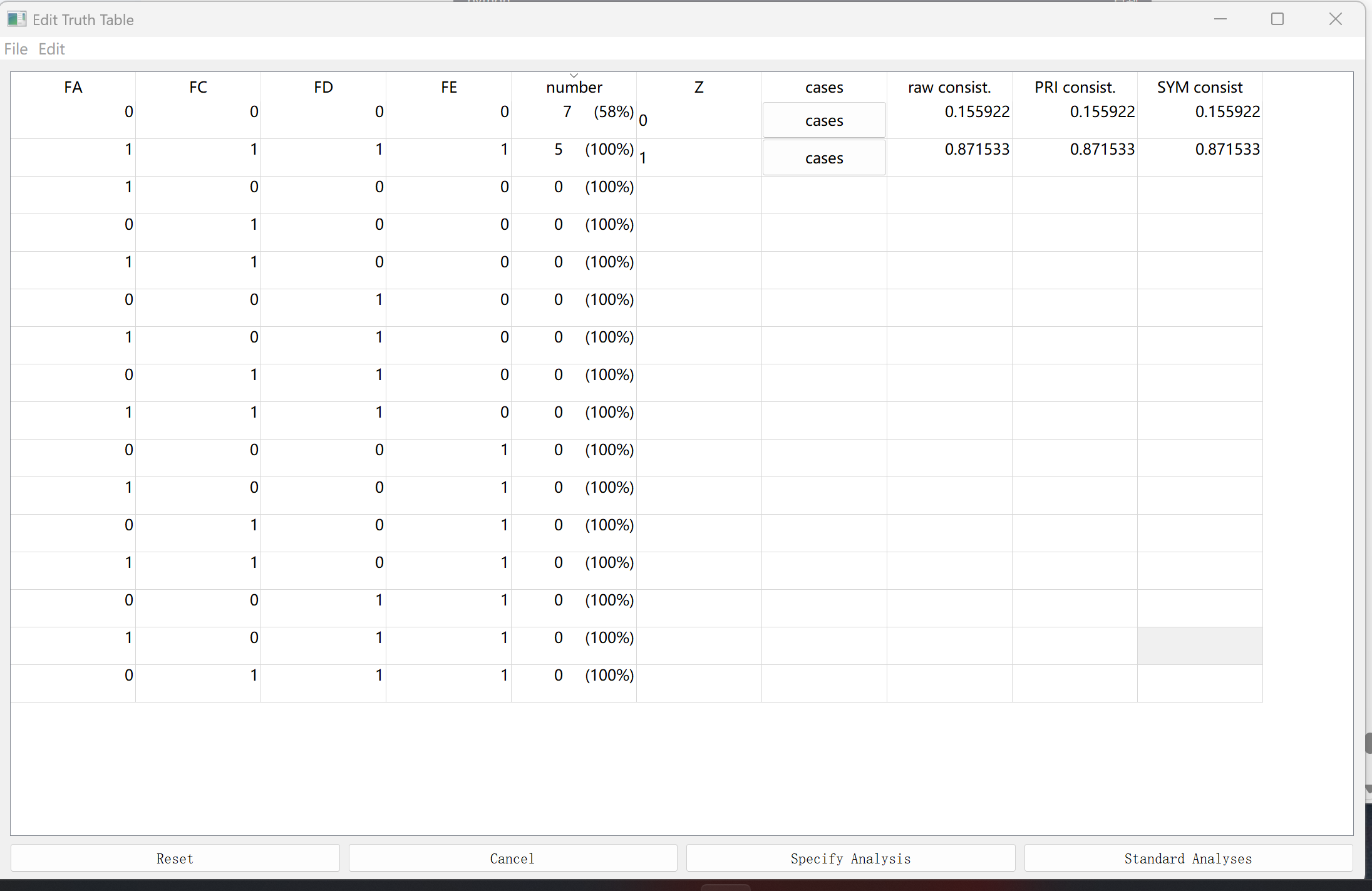
Task: Show cases for the second row
Action: tap(823, 158)
